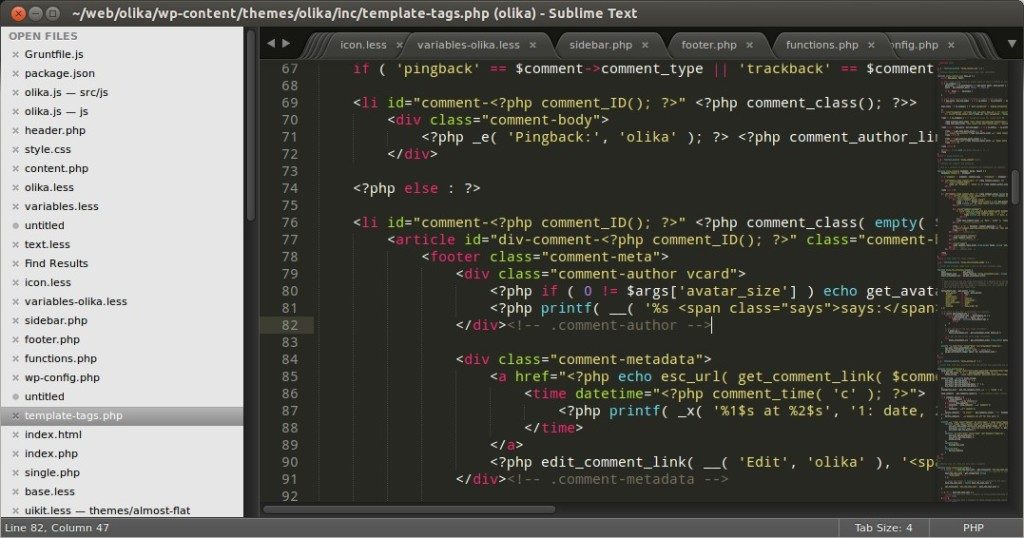Close the icon.less tab with its x
Screen dimensions: 1024x538
pyautogui.click(x=399, y=45)
